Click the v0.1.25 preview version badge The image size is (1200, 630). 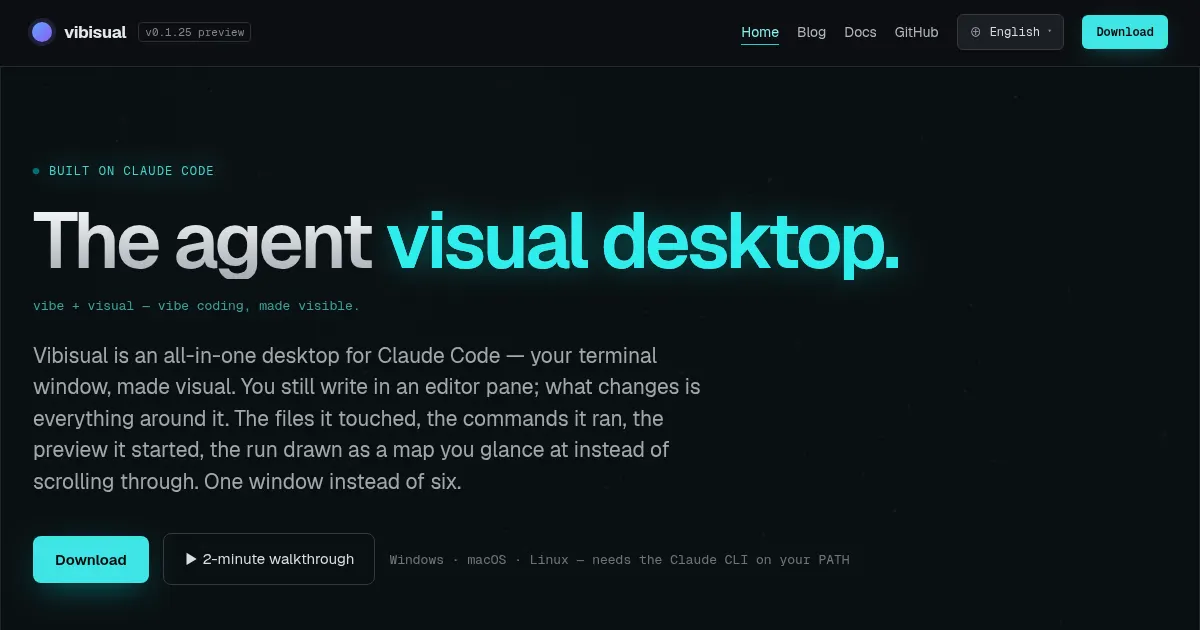tap(194, 32)
